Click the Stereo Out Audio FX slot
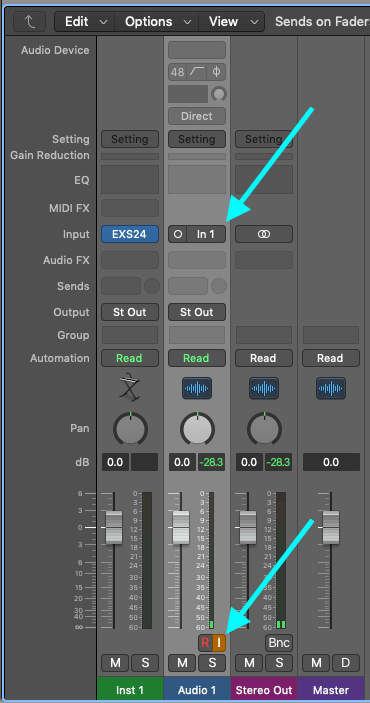Image resolution: width=370 pixels, height=703 pixels. click(x=264, y=260)
